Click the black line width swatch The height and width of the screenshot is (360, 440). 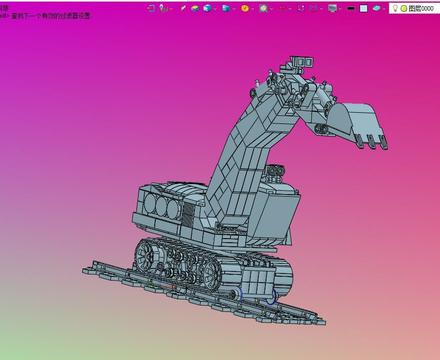click(351, 9)
